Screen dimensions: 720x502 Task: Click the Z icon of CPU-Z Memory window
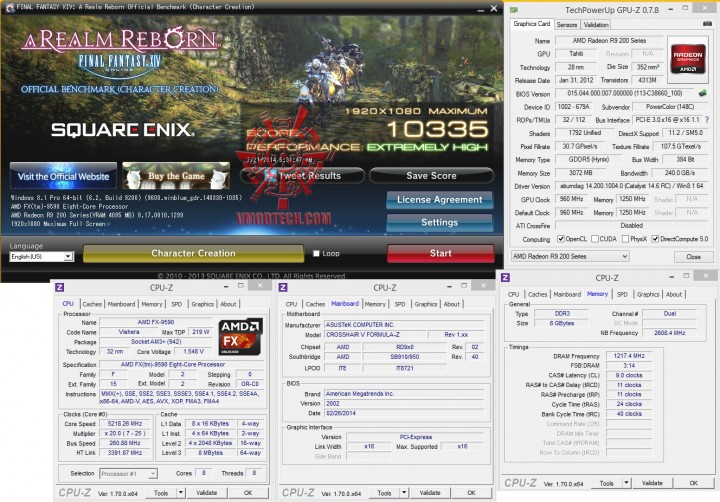[506, 277]
